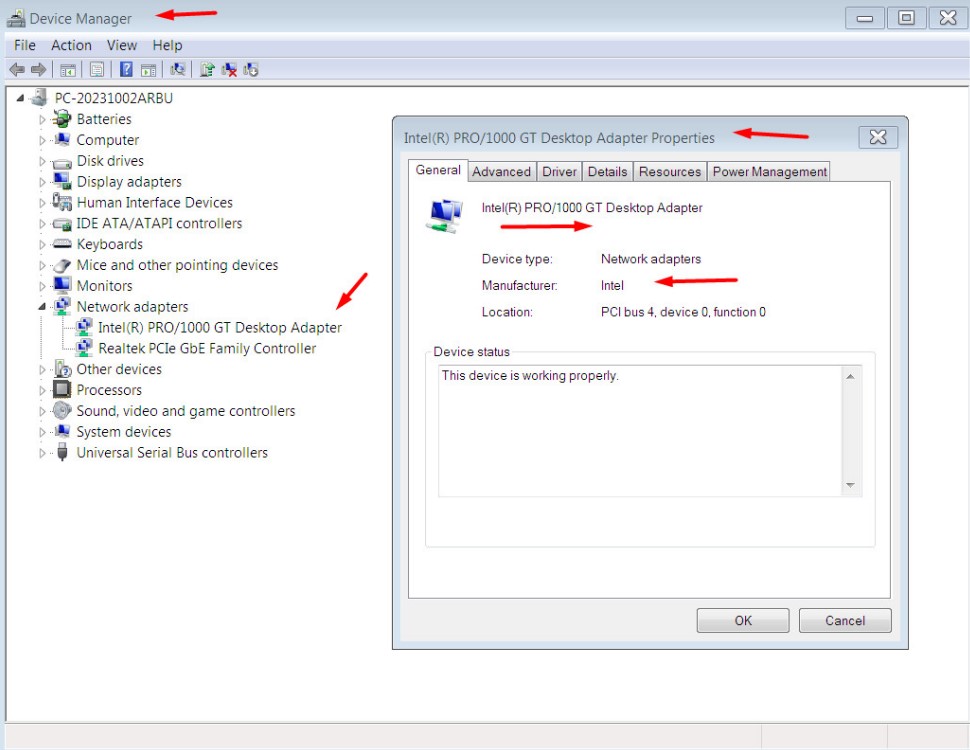Click Show/Hide Console Tree toolbar icon

point(67,70)
